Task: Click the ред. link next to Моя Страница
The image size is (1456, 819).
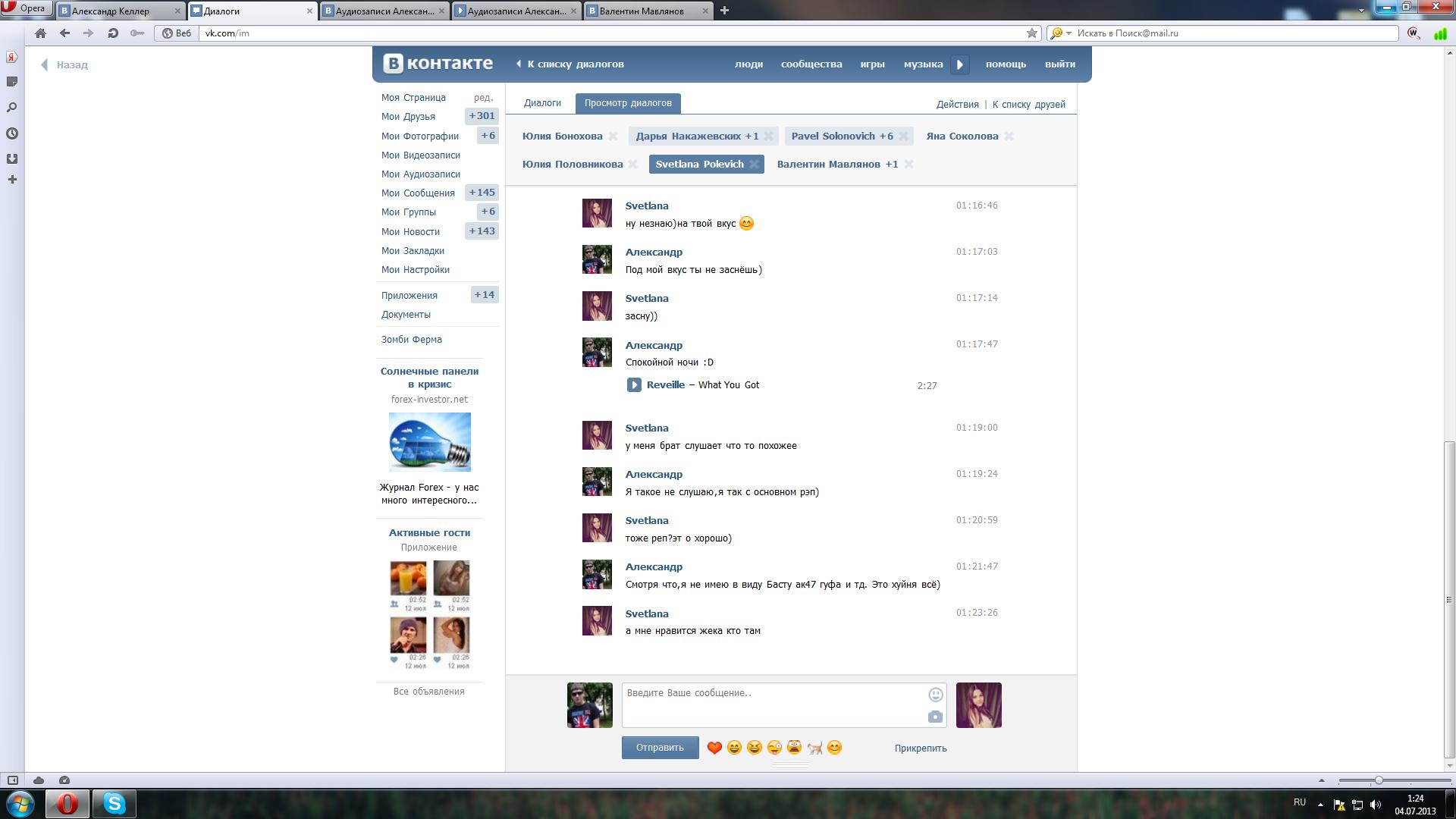Action: pos(483,98)
